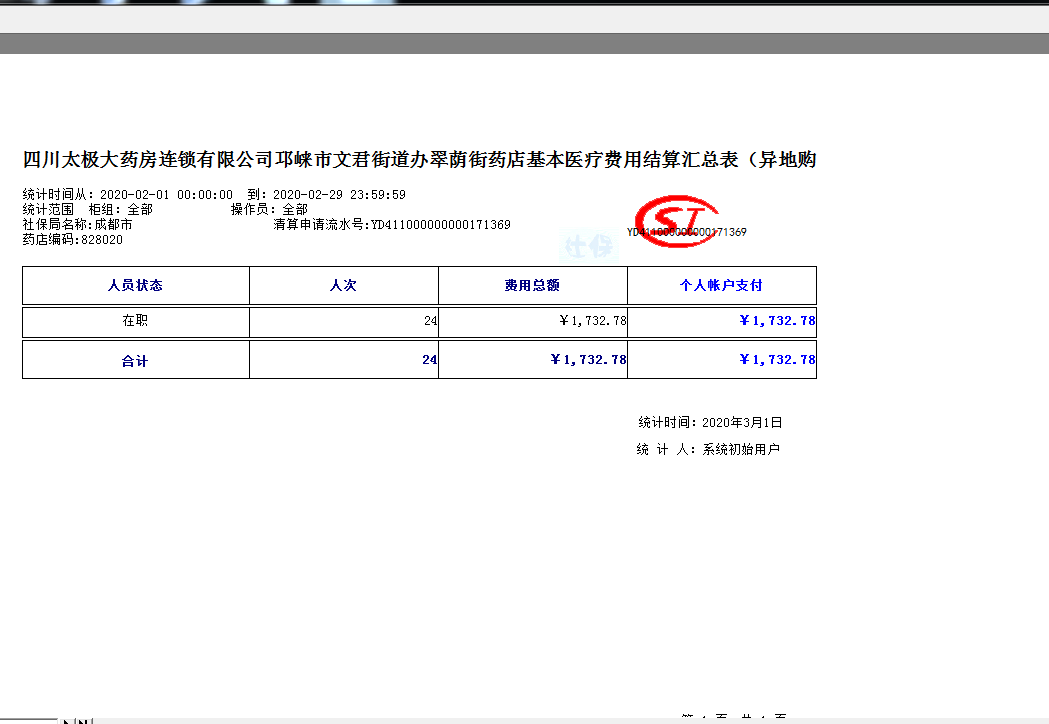The image size is (1049, 724).
Task: Click 统计时间: 2020年3月1日
Action: [x=710, y=422]
